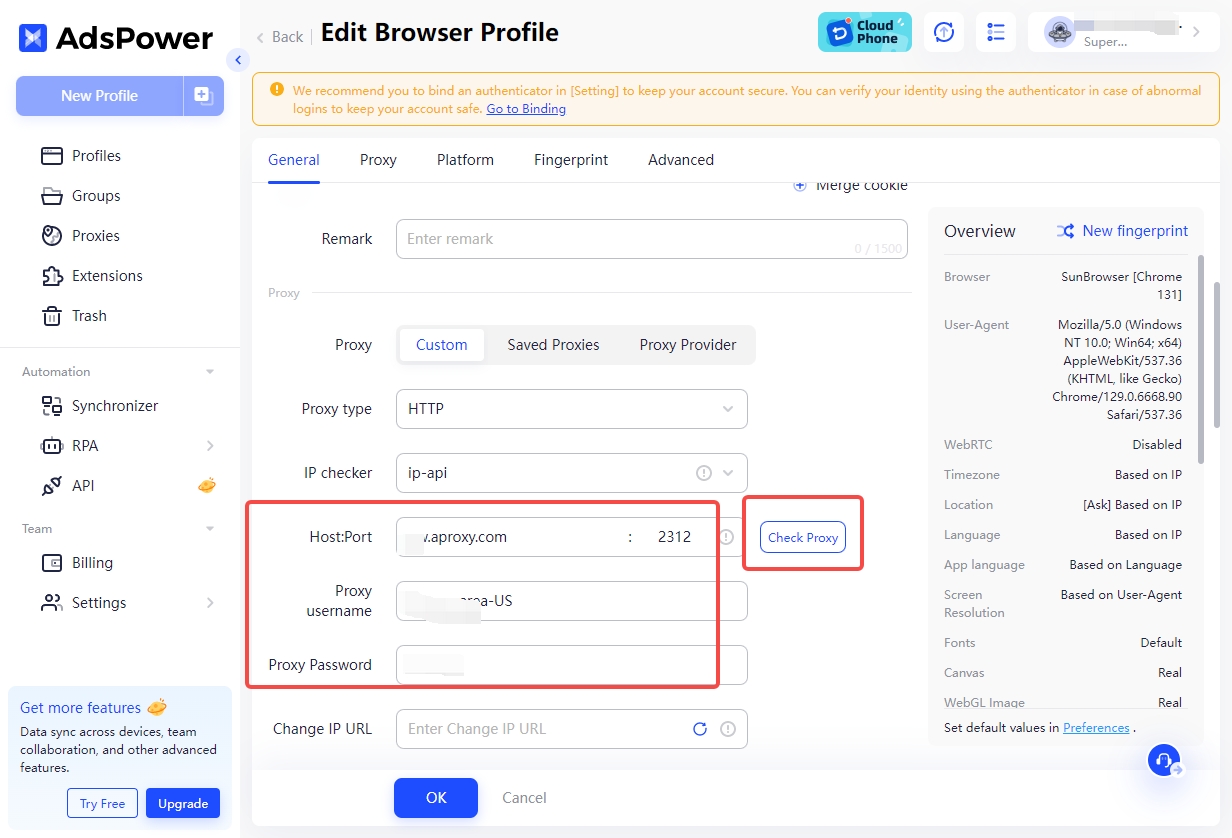Expand the account menu chevron
This screenshot has width=1232, height=838.
point(1197,32)
